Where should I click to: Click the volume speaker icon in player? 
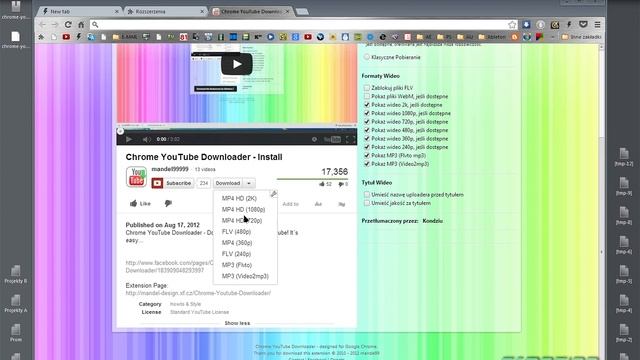coord(146,139)
